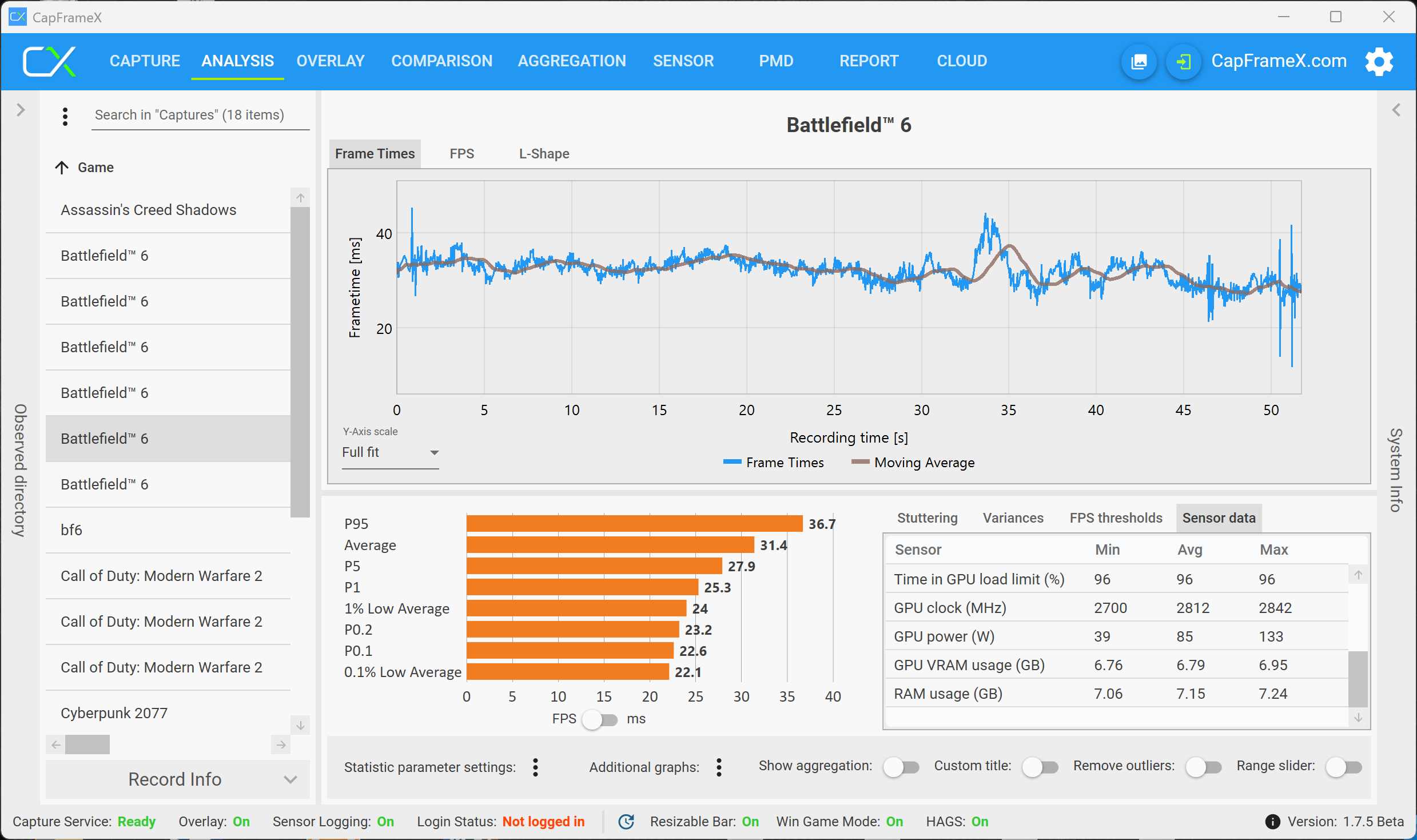The height and width of the screenshot is (840, 1417).
Task: Open three-dot menu beside Captures search
Action: point(65,116)
